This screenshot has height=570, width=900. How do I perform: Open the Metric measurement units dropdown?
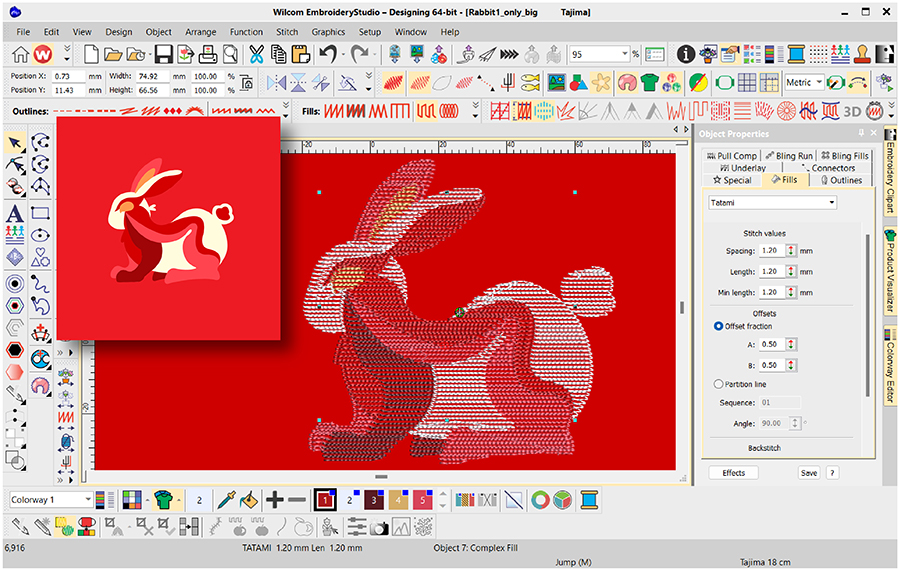[818, 82]
